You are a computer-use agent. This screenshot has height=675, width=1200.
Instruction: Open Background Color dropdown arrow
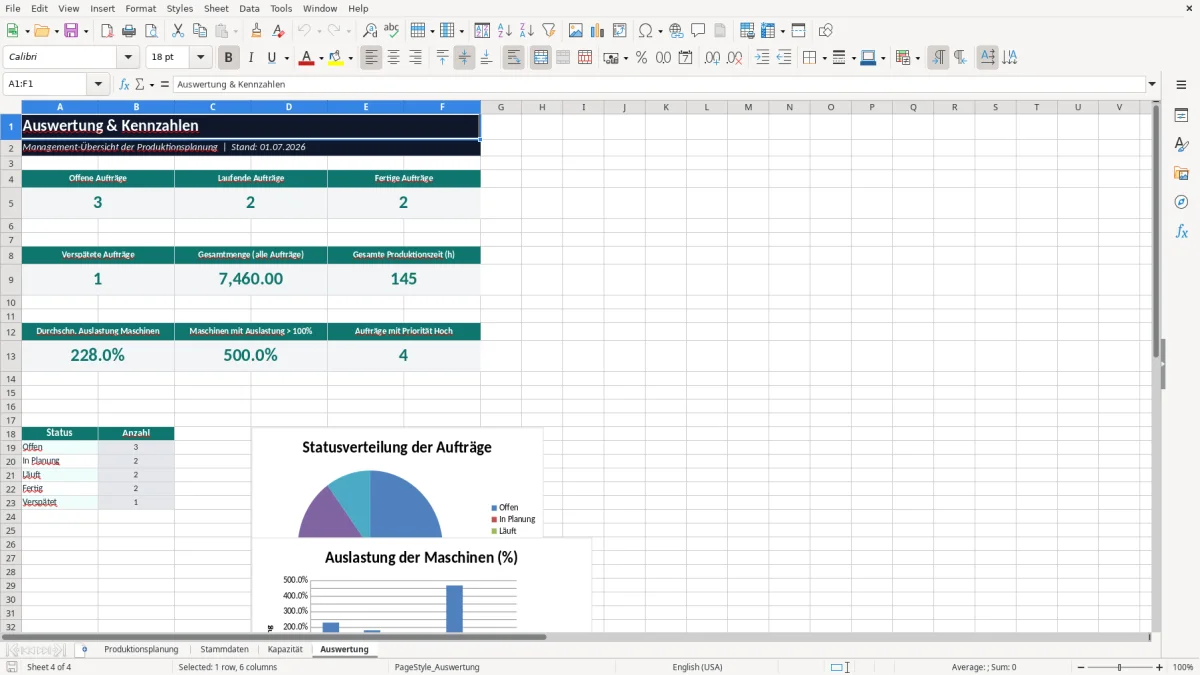click(351, 58)
